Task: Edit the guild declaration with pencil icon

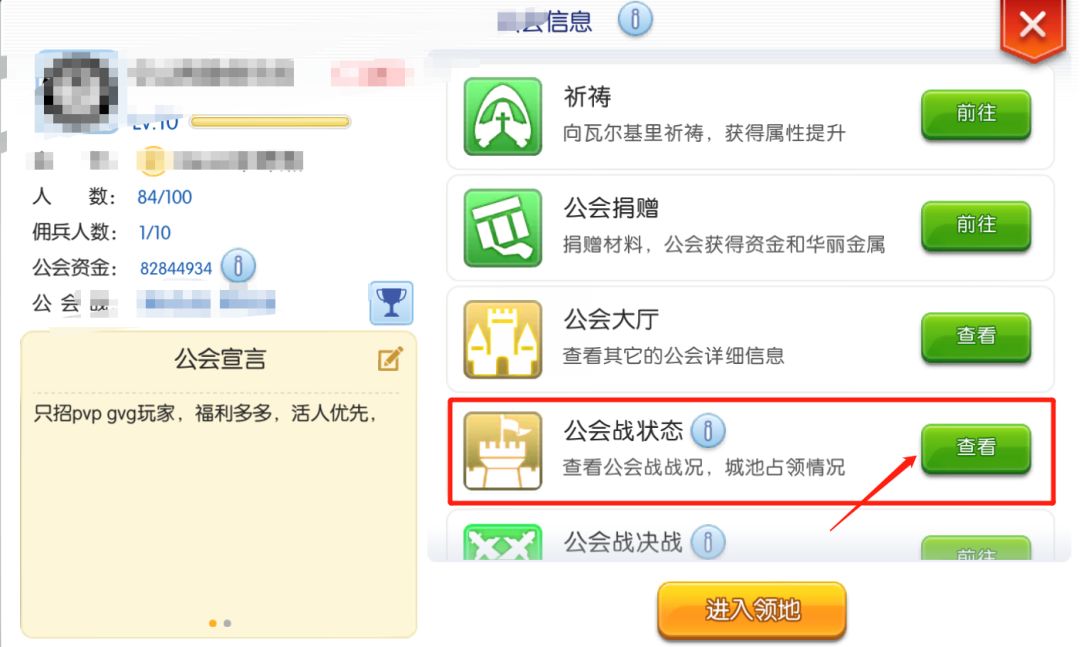Action: [390, 359]
